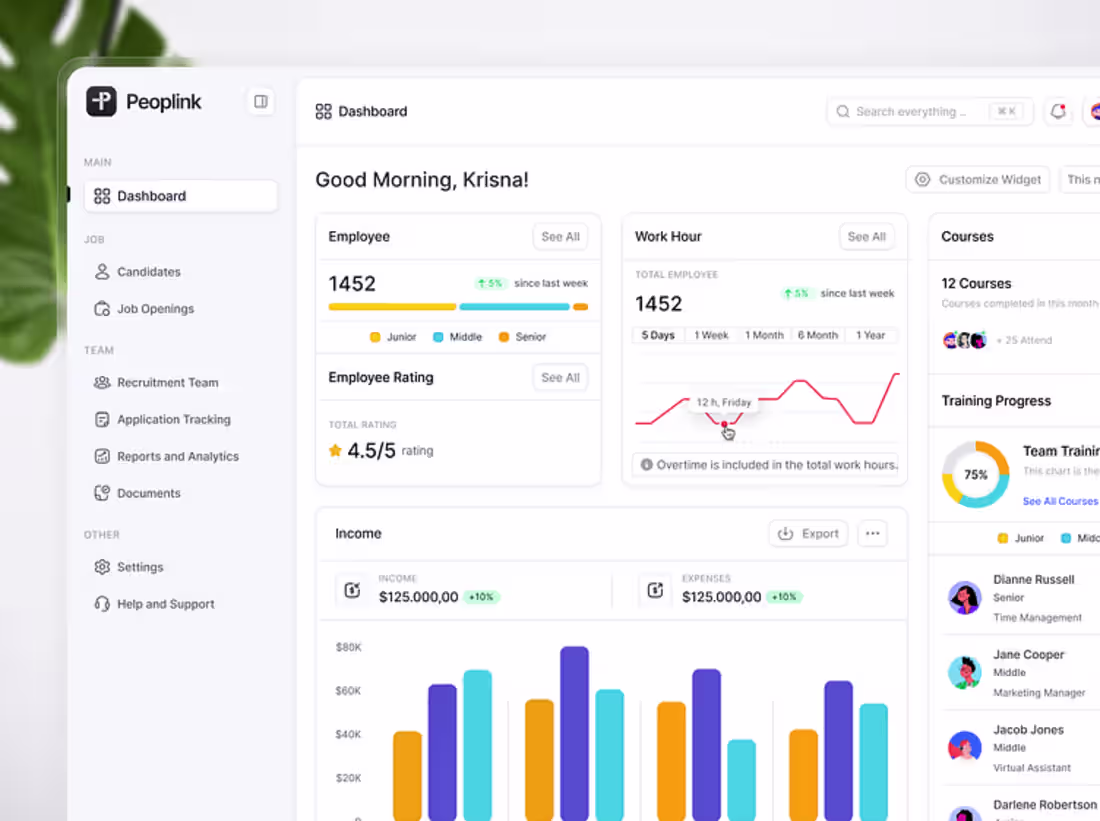Select the Job Openings icon
This screenshot has height=821, width=1100.
click(102, 308)
